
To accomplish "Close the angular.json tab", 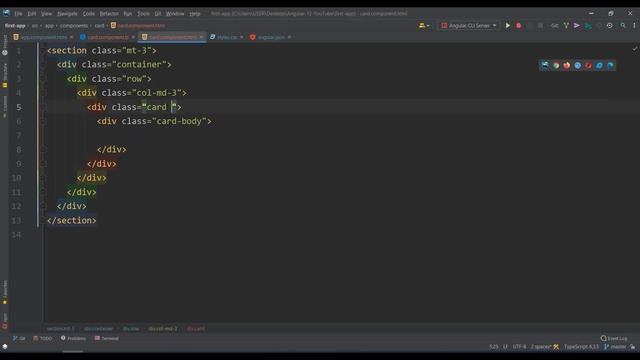I will (289, 37).
